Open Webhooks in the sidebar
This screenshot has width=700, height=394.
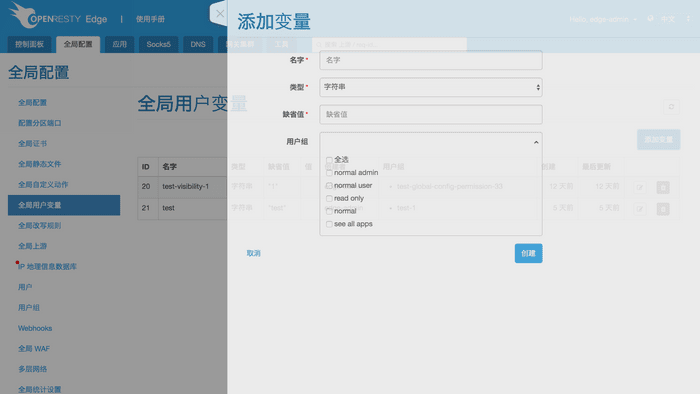tap(35, 328)
